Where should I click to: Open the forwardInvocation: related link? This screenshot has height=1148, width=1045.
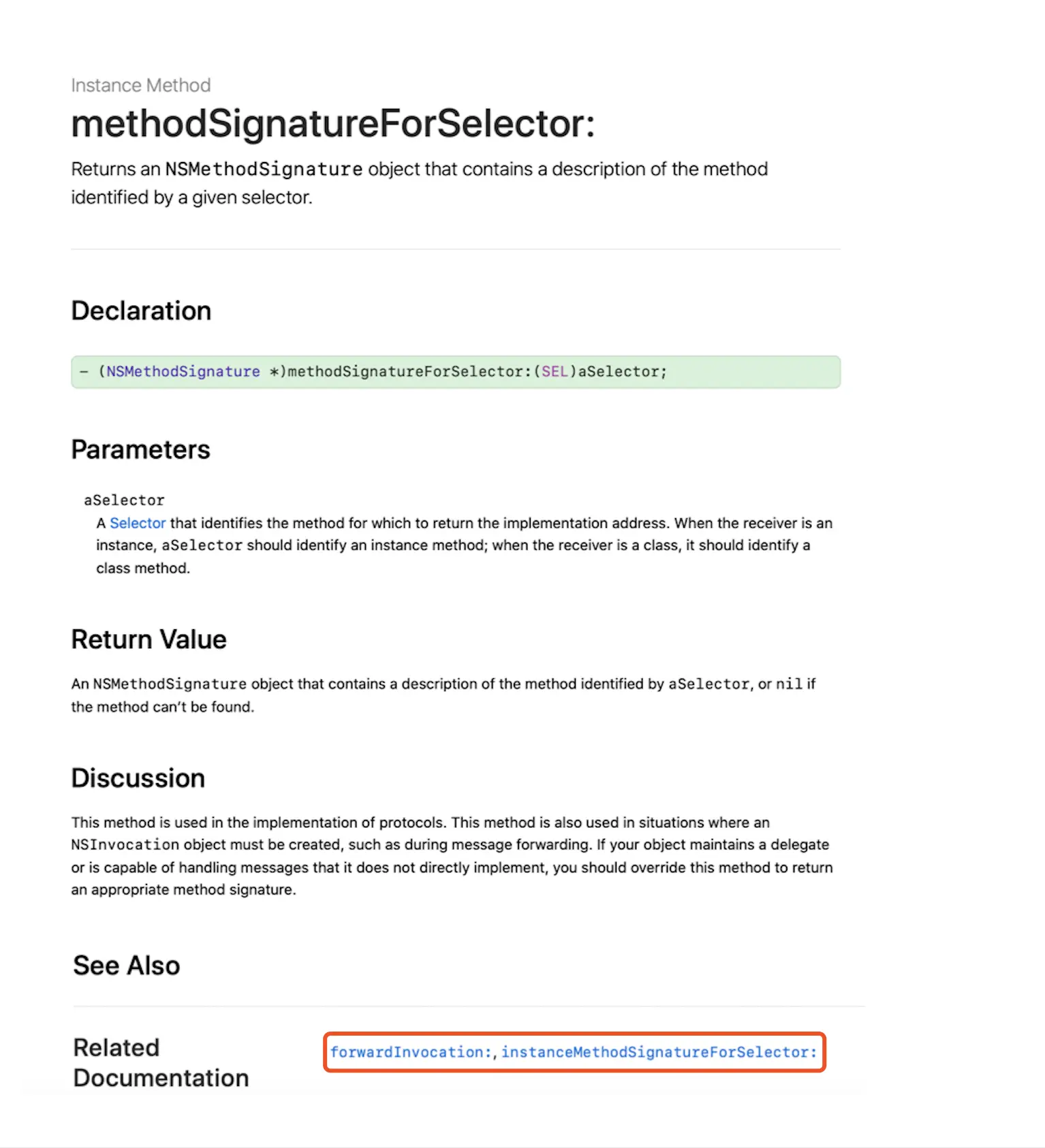[x=411, y=1052]
